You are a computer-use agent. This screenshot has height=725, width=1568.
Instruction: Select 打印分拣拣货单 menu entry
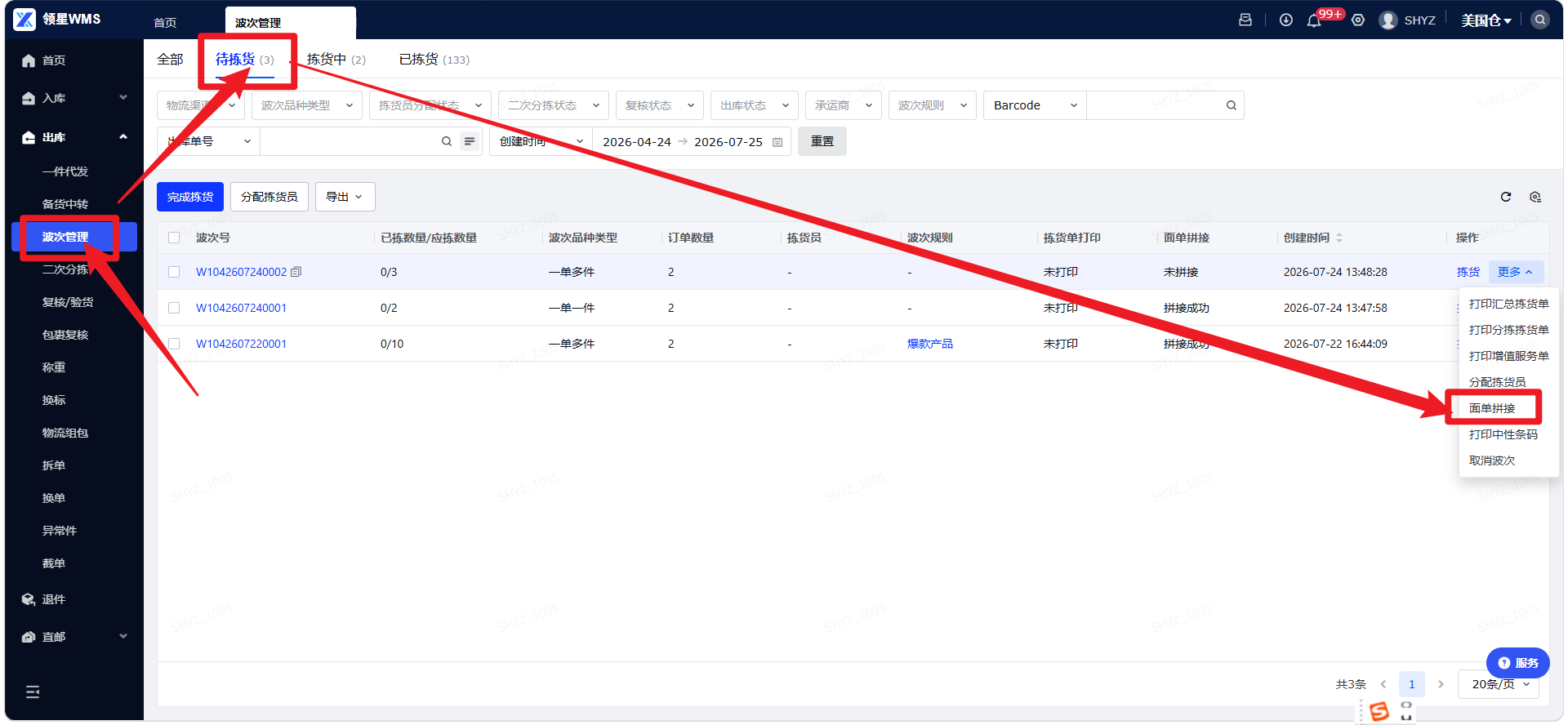[1509, 330]
